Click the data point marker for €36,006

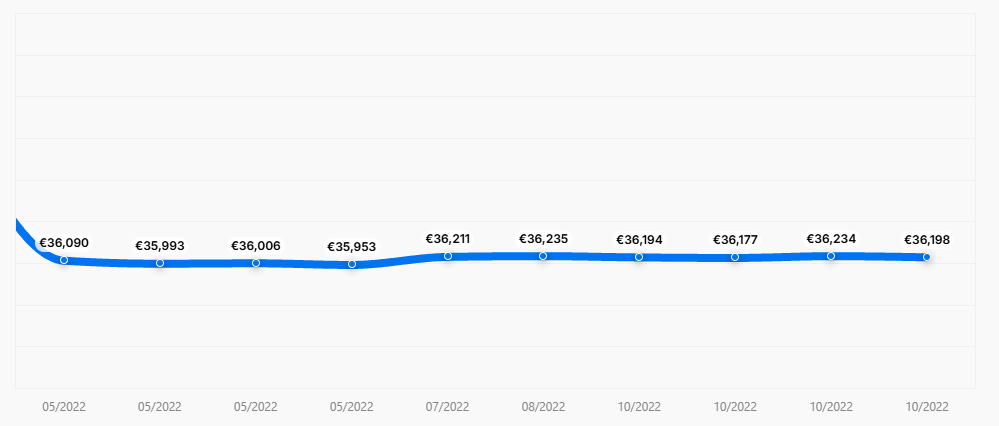pyautogui.click(x=256, y=263)
